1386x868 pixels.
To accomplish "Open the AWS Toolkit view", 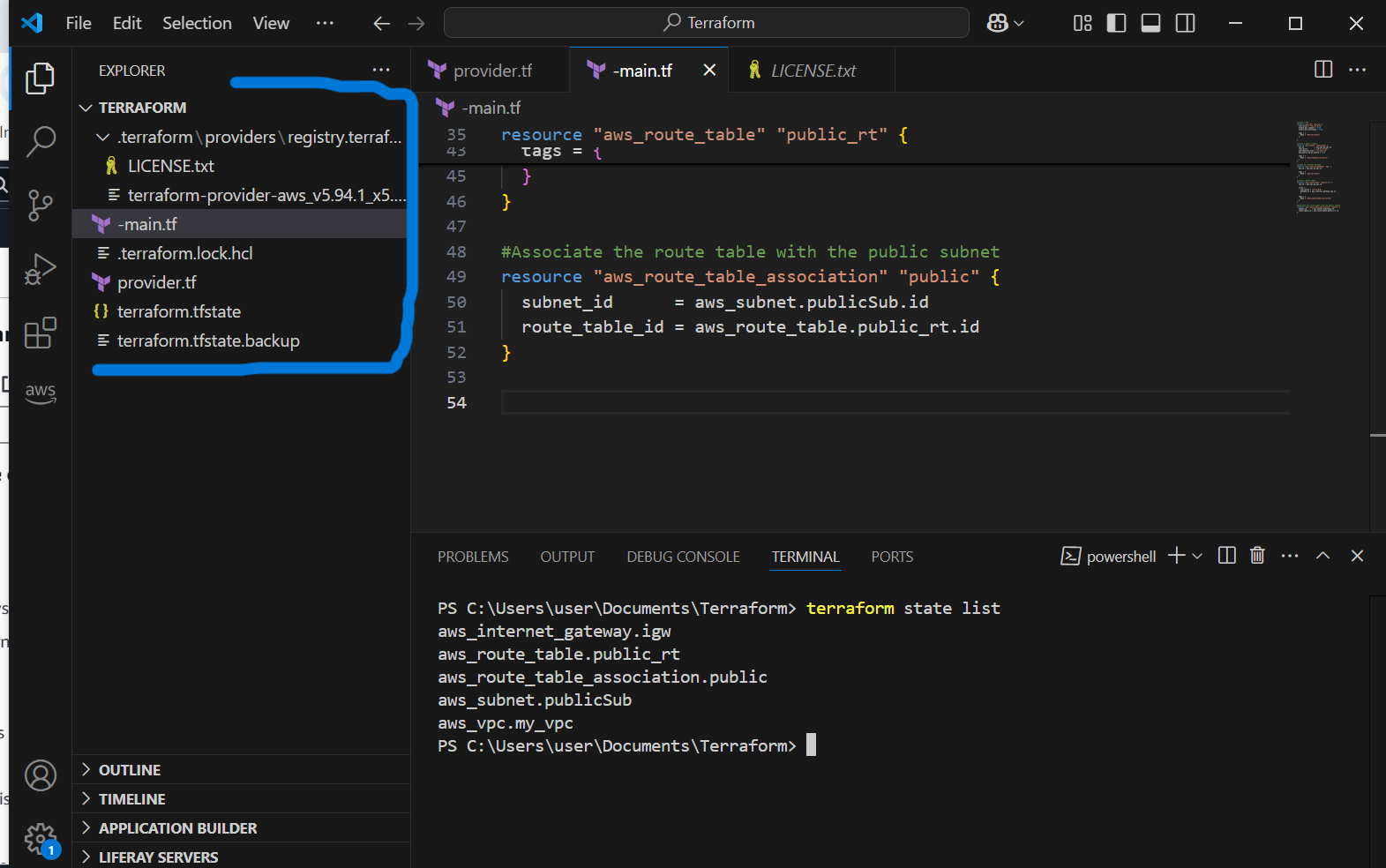I will [x=41, y=393].
